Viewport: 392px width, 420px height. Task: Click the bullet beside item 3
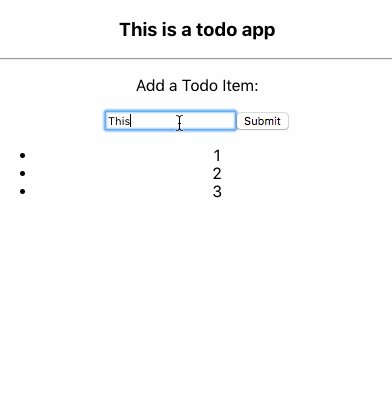coord(23,191)
